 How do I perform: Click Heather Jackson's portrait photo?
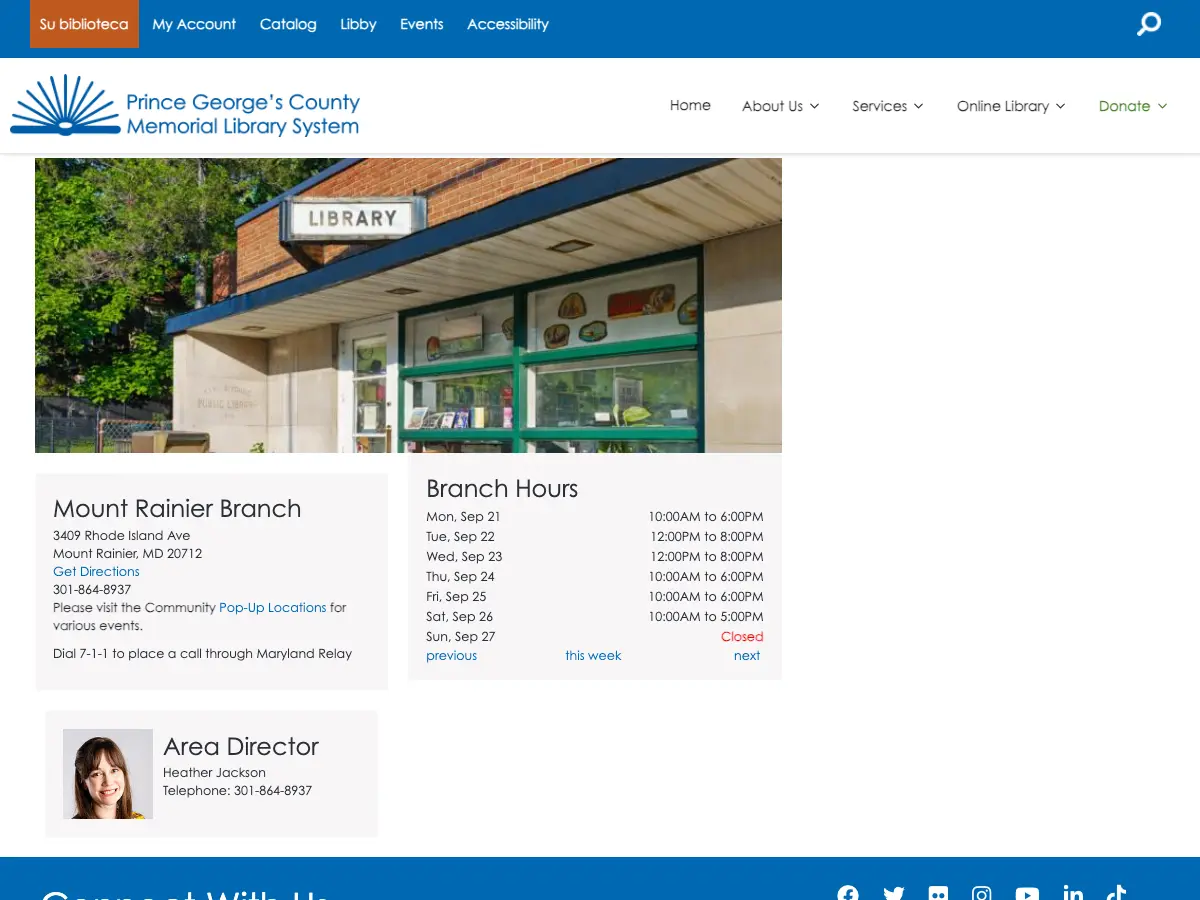[x=108, y=774]
